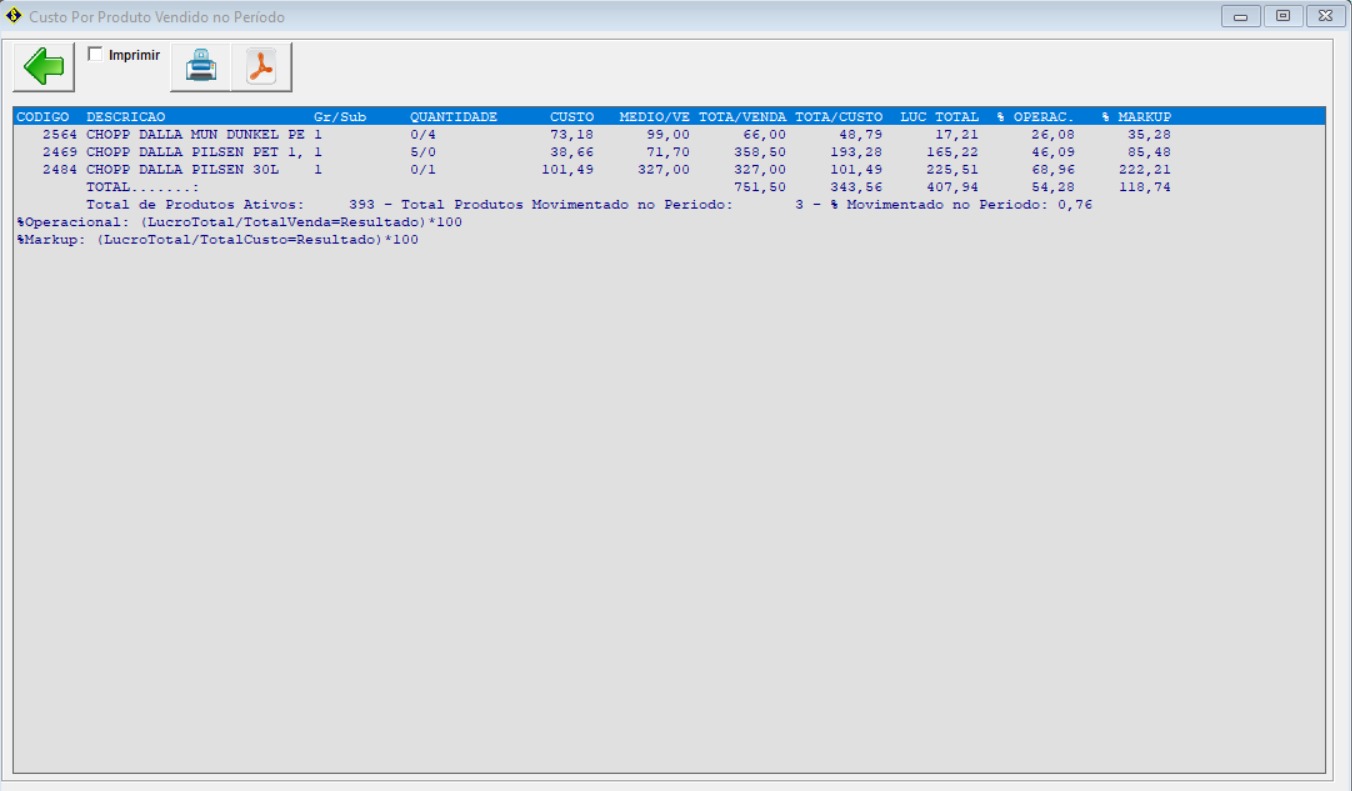This screenshot has width=1352, height=791.
Task: Click the % MARKUP column header
Action: [1136, 117]
